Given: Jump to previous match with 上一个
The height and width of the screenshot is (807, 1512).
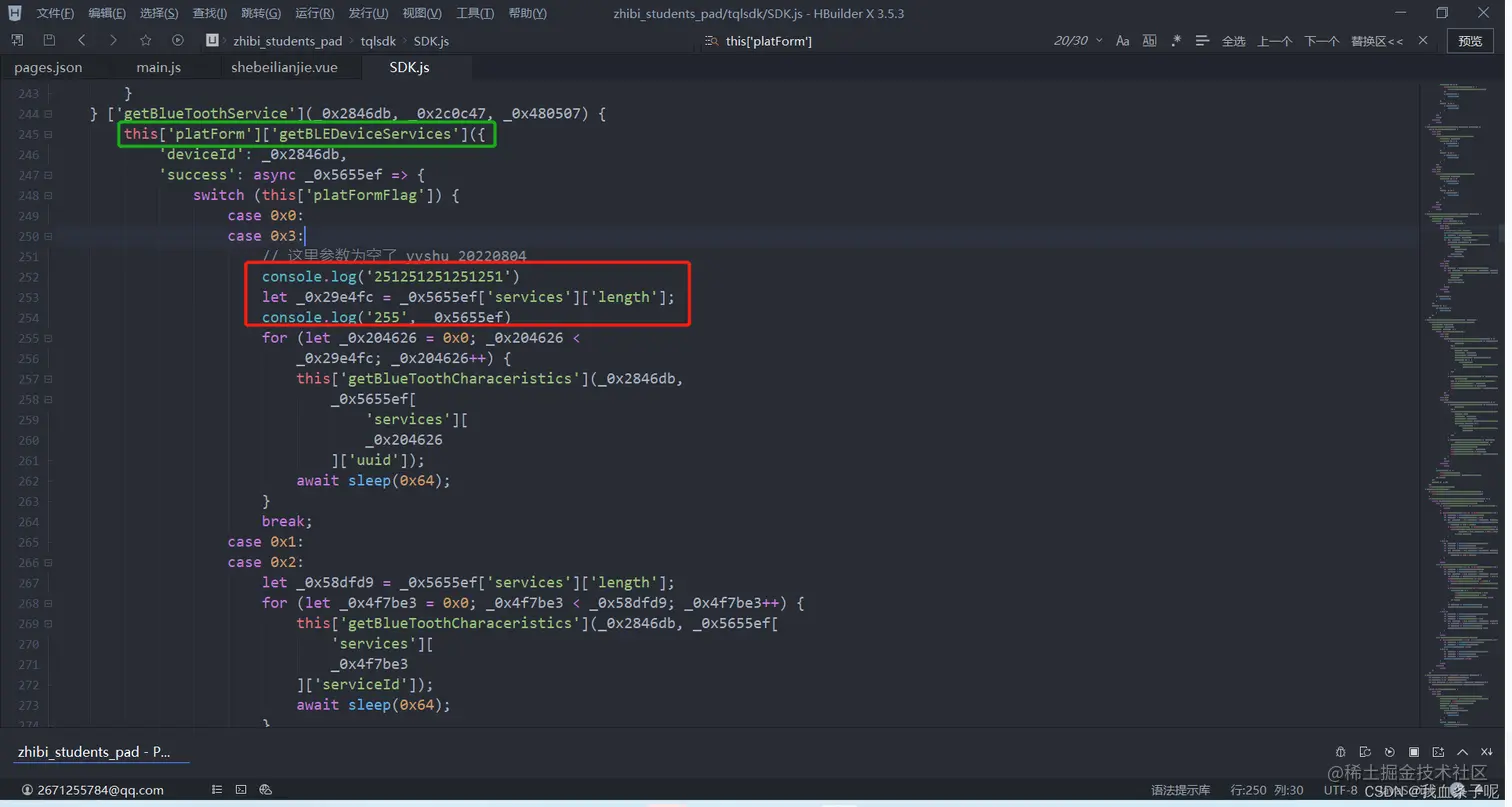Looking at the screenshot, I should [x=1274, y=41].
